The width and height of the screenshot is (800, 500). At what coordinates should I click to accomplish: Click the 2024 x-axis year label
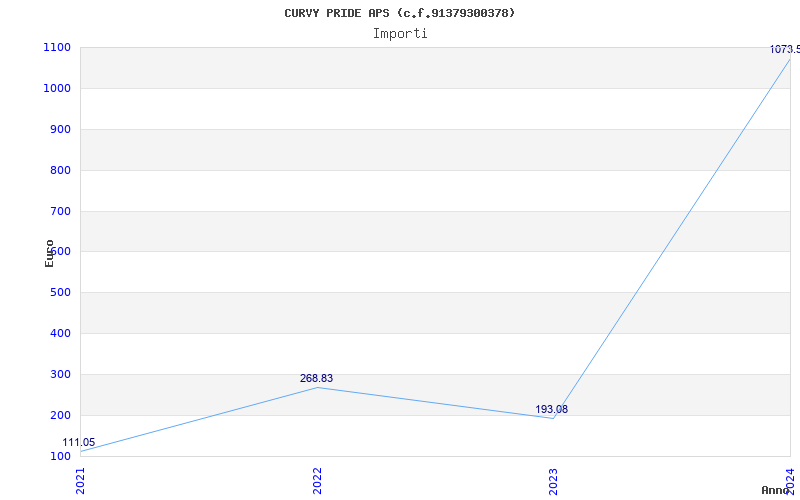coord(790,480)
